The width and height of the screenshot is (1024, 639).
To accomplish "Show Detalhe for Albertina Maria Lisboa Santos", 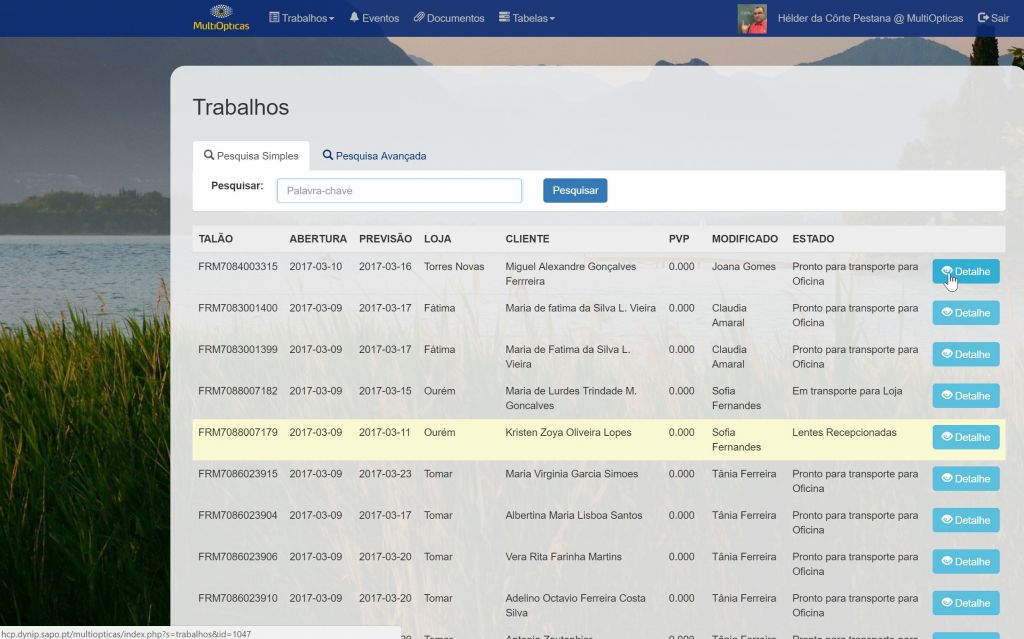I will (965, 520).
